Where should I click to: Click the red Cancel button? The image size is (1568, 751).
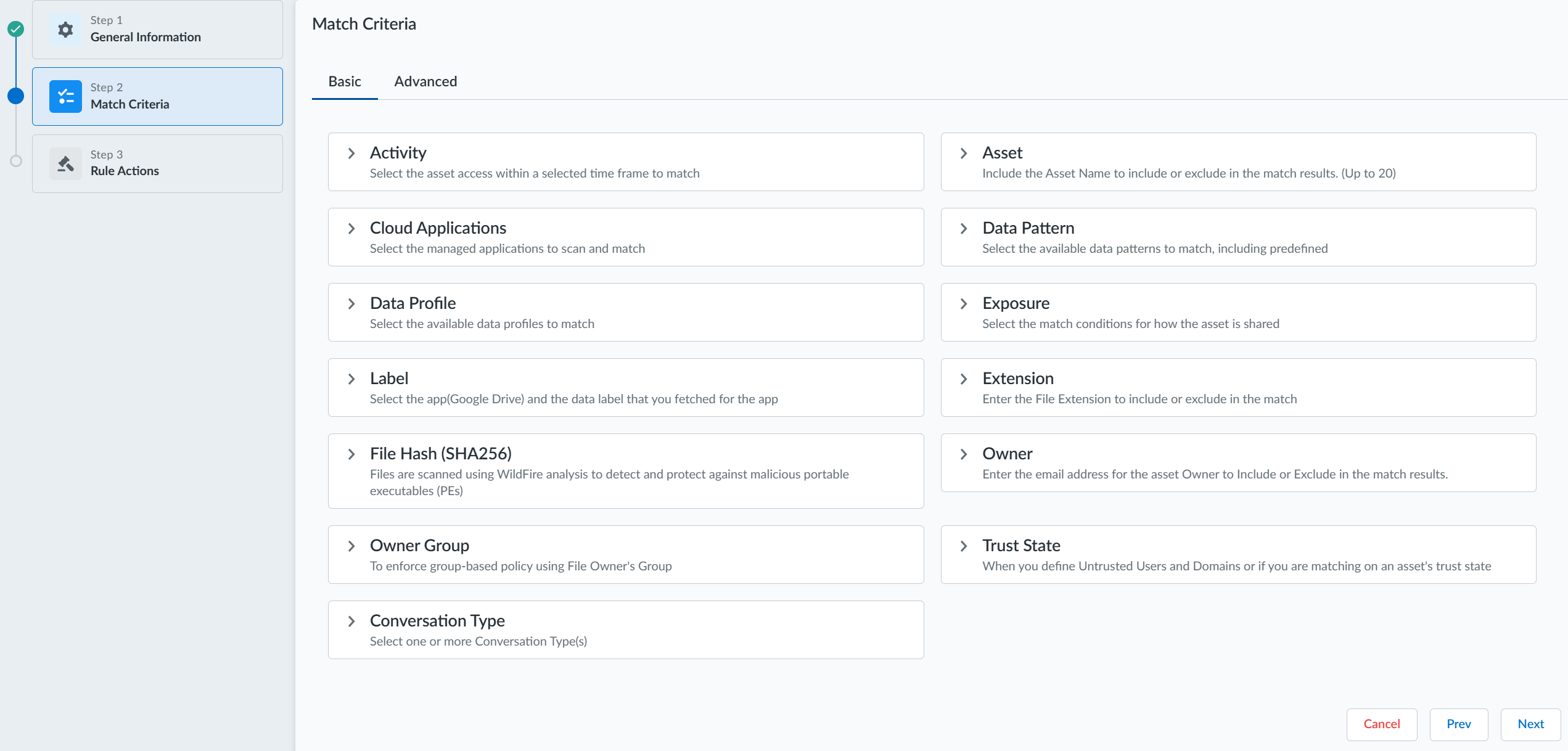point(1381,724)
